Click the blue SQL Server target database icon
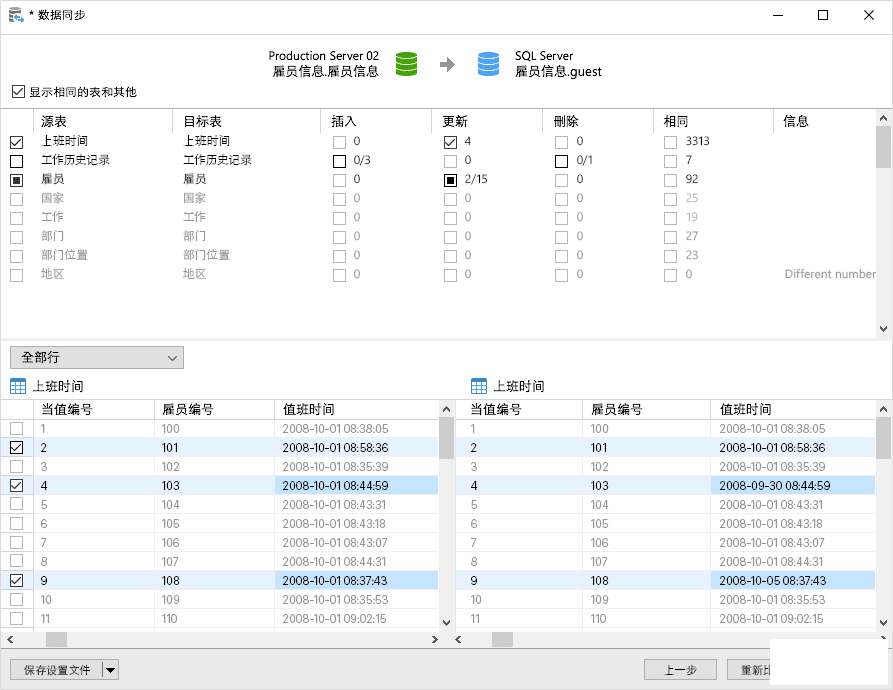Viewport: 893px width, 690px height. click(488, 64)
